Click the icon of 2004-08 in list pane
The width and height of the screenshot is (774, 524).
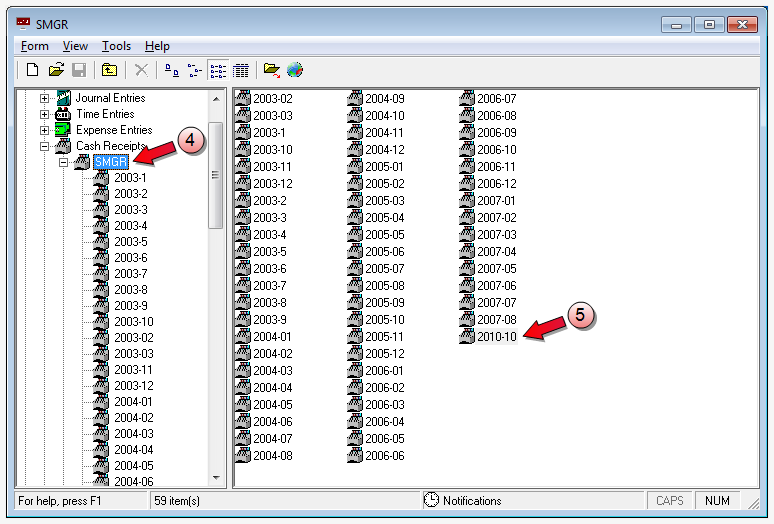point(243,455)
